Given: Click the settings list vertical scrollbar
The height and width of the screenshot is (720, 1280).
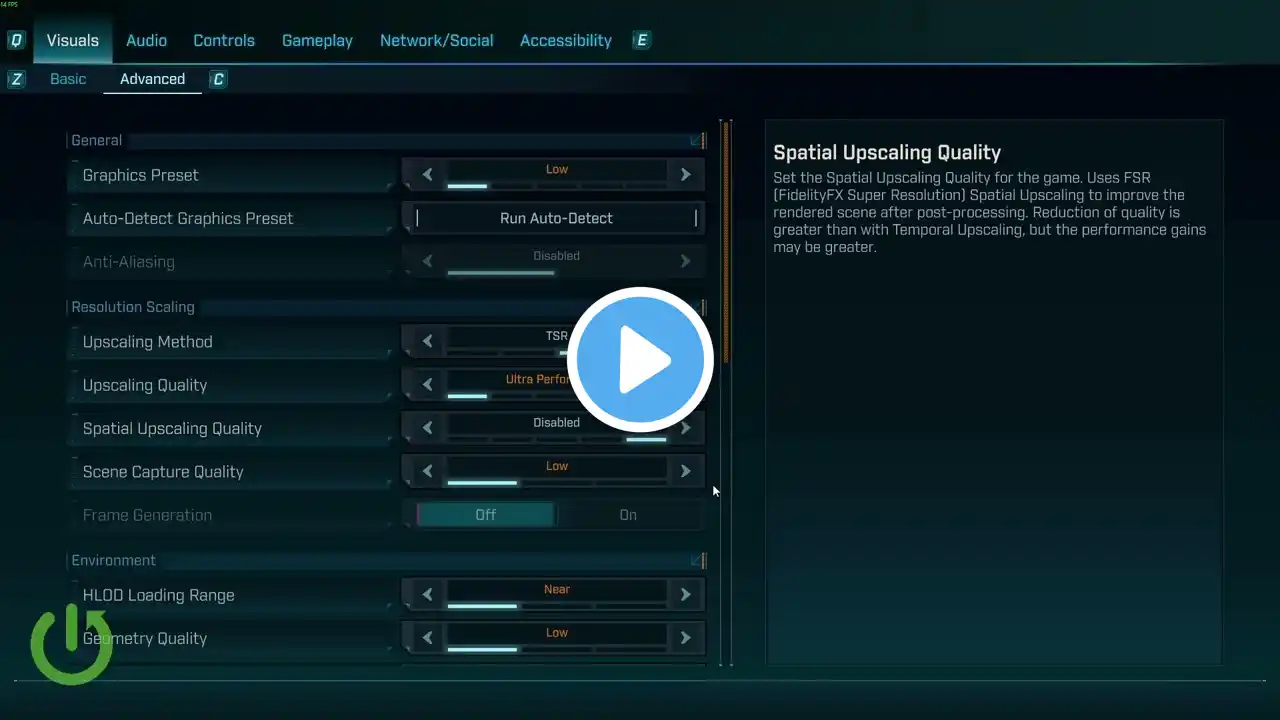Looking at the screenshot, I should pyautogui.click(x=727, y=240).
